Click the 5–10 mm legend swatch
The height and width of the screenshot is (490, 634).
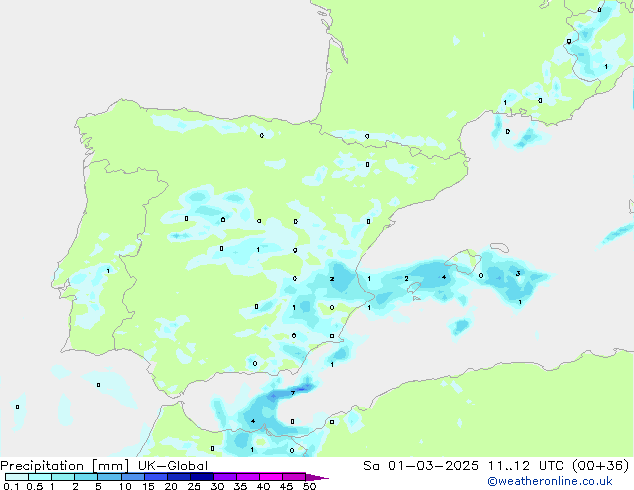click(109, 477)
